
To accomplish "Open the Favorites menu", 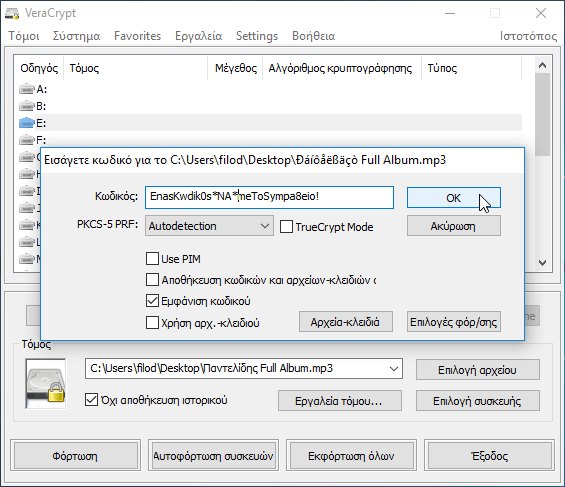I will [x=138, y=36].
